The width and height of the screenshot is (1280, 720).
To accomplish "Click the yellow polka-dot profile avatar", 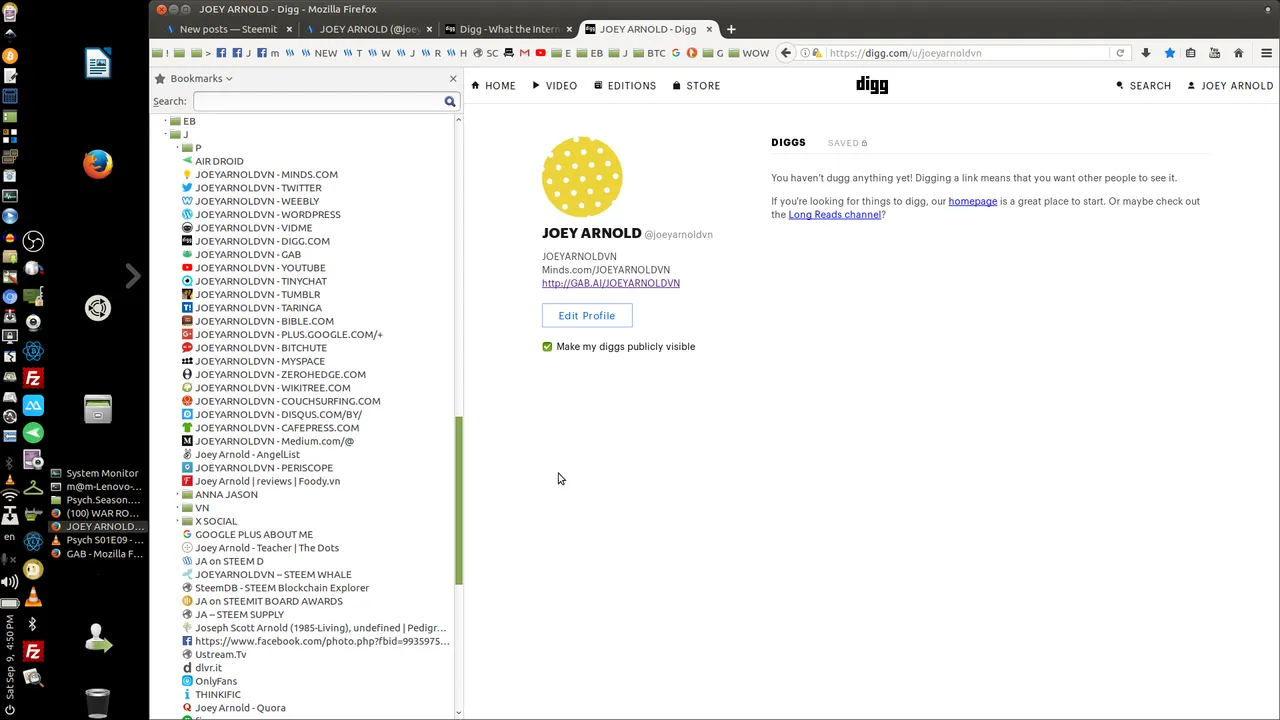I will pos(582,177).
